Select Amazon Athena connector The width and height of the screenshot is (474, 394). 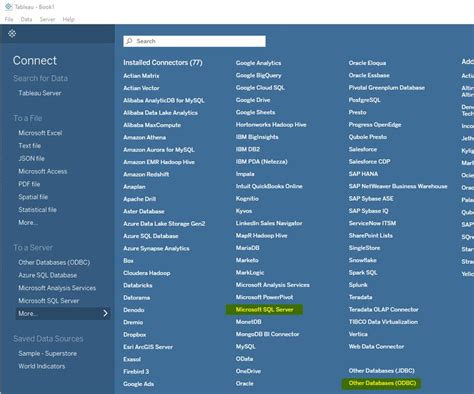tap(144, 137)
